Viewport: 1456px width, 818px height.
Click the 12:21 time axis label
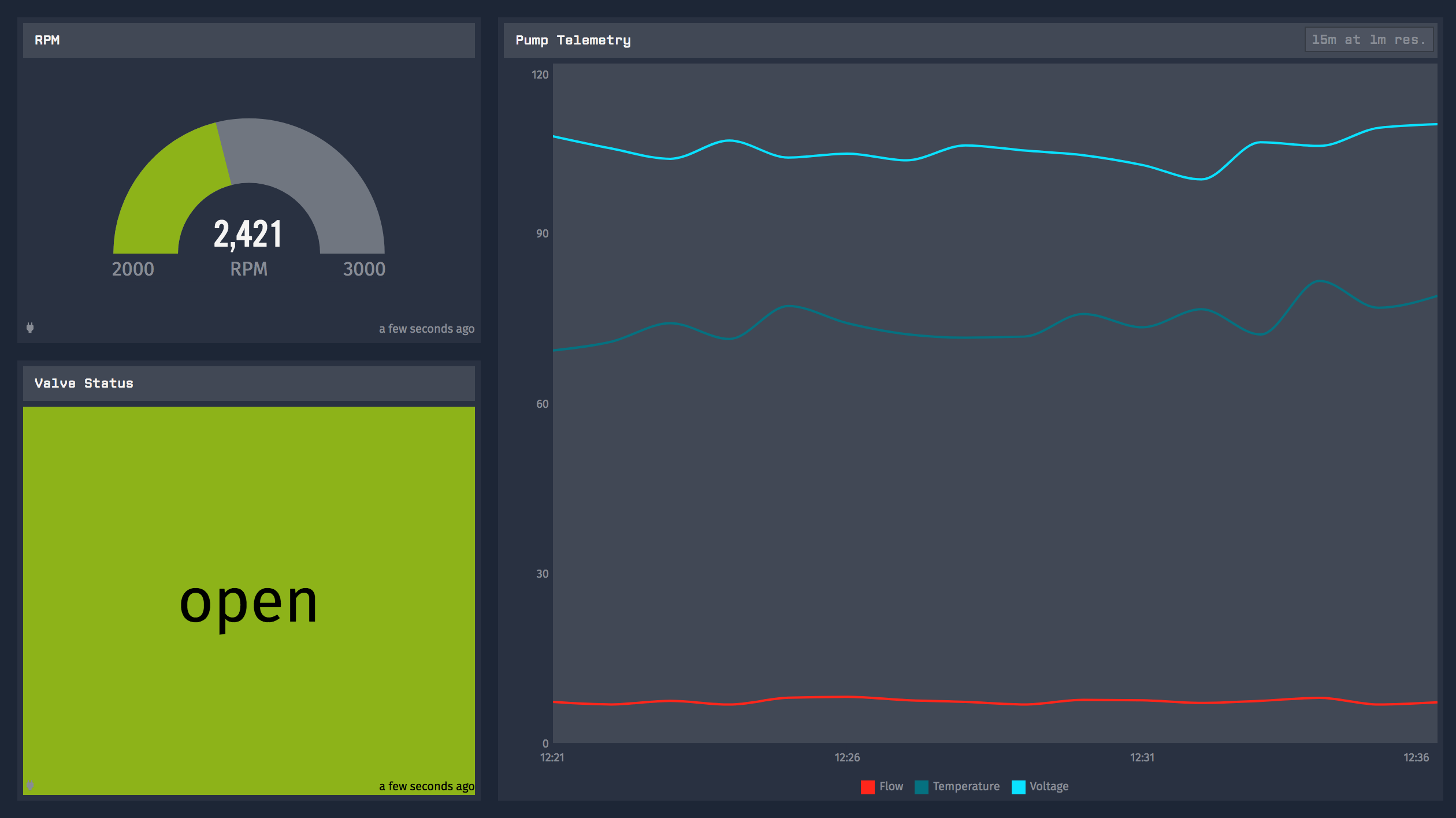[552, 757]
